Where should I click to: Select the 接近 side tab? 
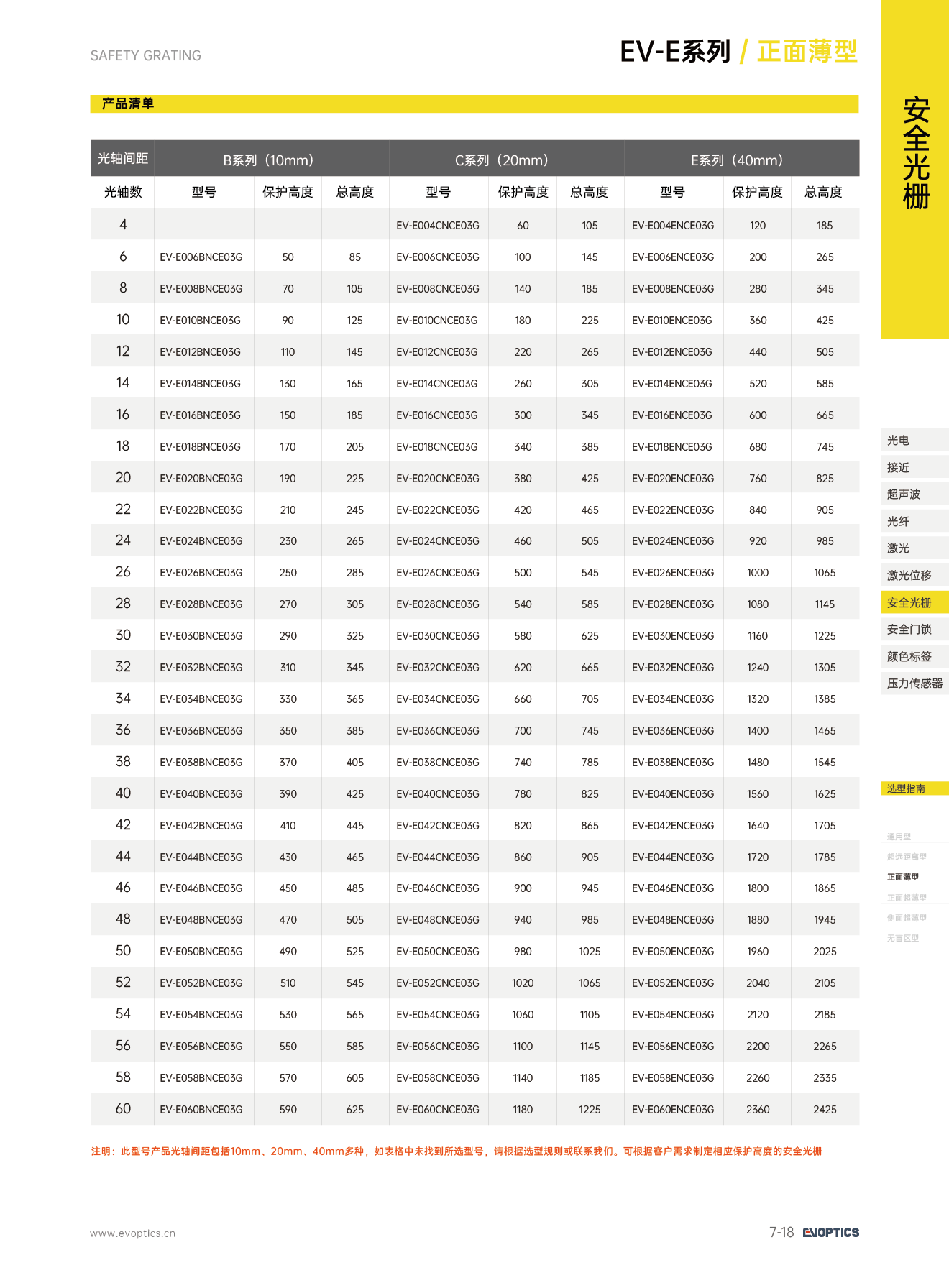914,467
